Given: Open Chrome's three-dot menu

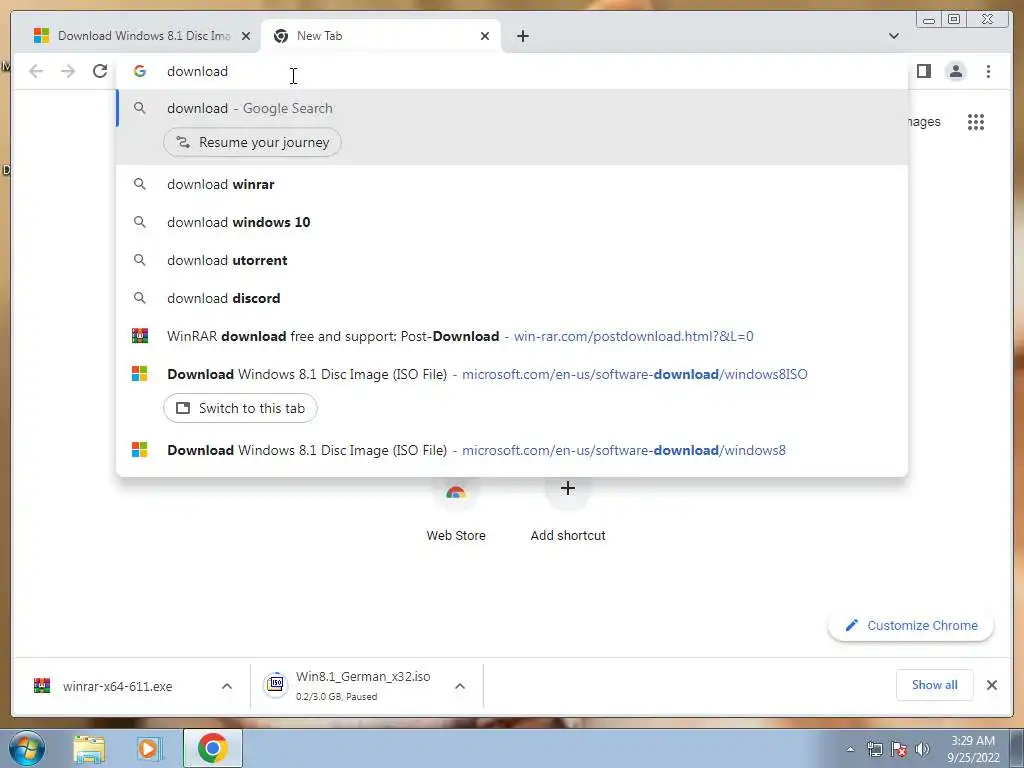Looking at the screenshot, I should coord(988,71).
